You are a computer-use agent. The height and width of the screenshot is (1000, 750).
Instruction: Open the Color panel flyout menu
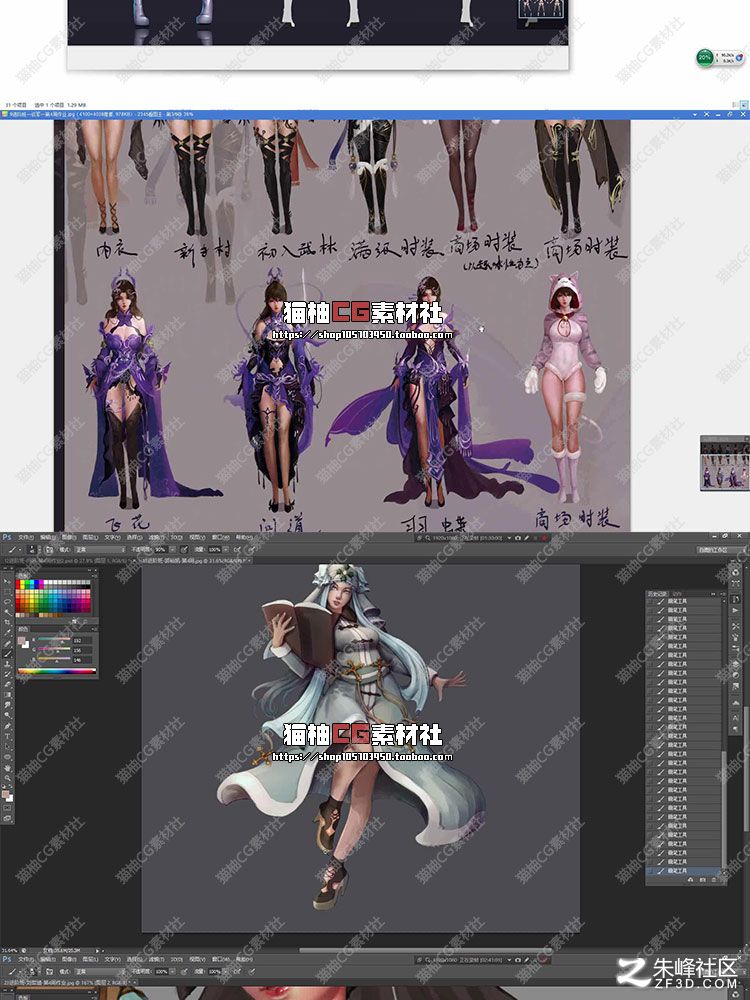(95, 629)
